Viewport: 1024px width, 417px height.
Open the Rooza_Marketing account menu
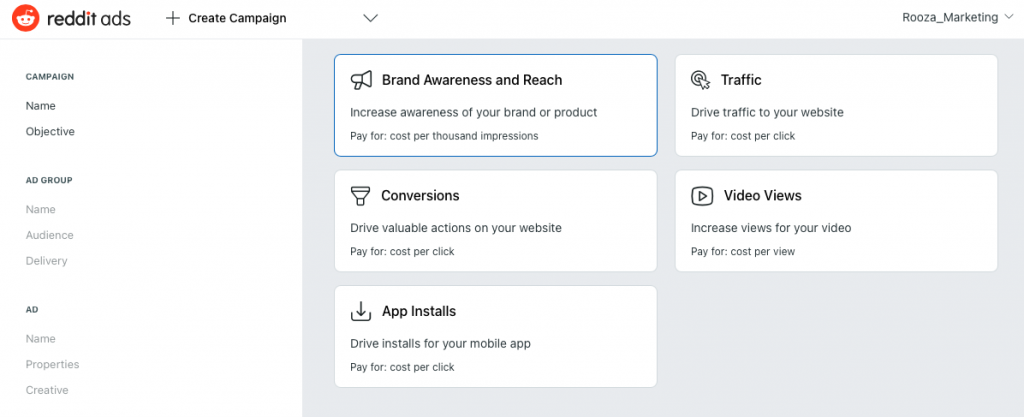click(x=953, y=18)
